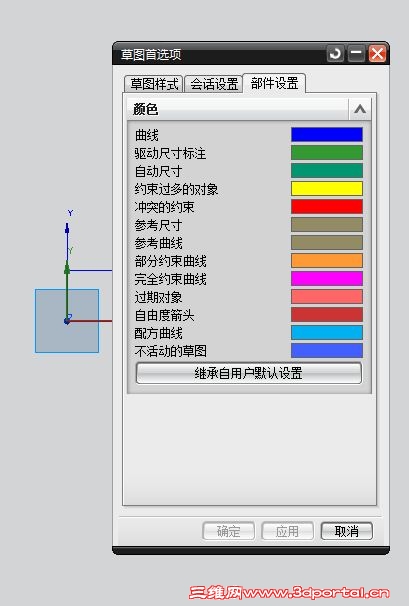Collapse the 颜色 section chevron
This screenshot has width=409, height=606.
point(360,109)
